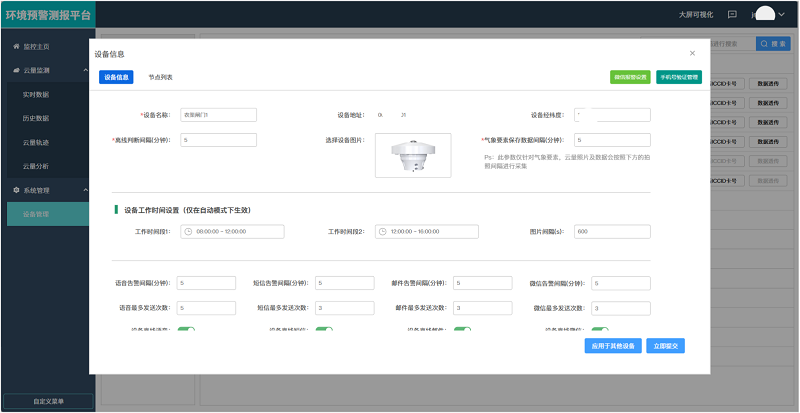Click the clock icon in 工作时间段2 field
Viewport: 800px width, 413px height.
click(383, 231)
